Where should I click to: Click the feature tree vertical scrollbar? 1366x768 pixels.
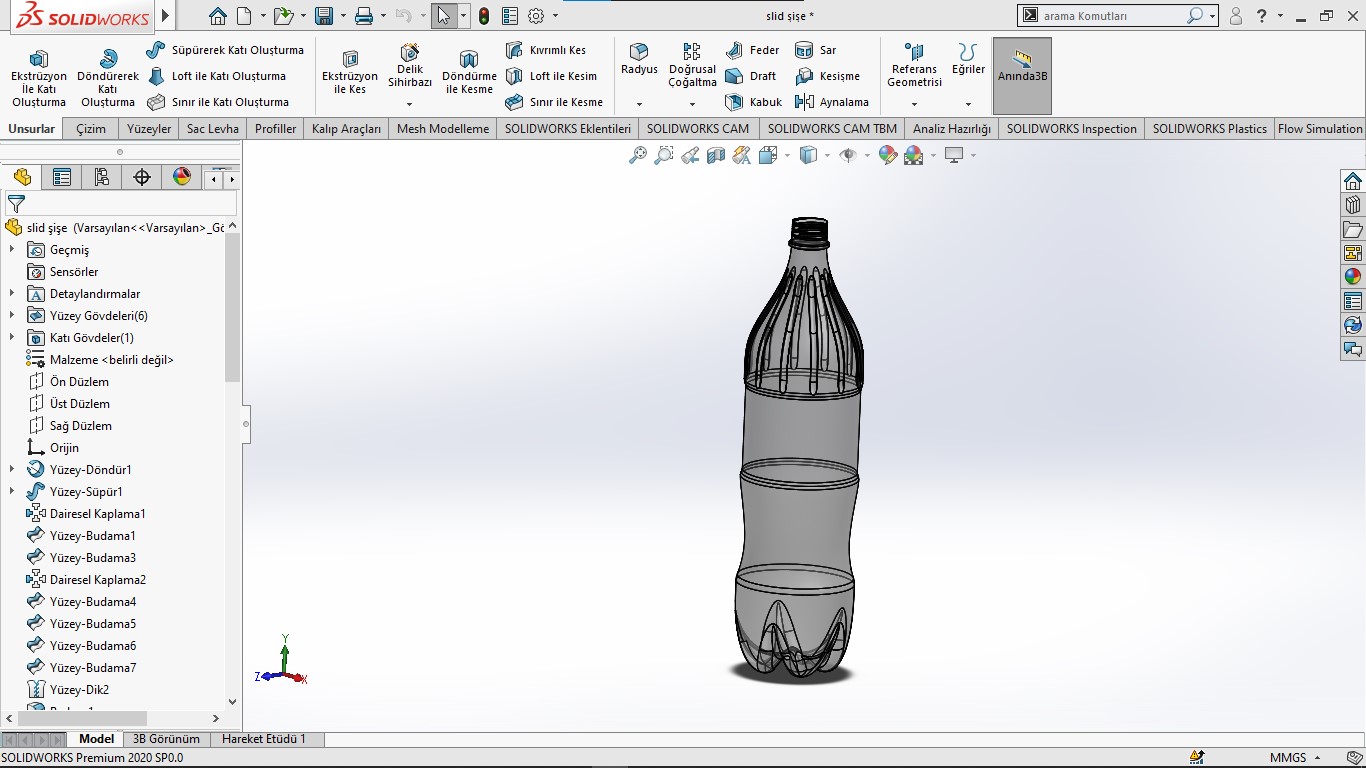[232, 308]
